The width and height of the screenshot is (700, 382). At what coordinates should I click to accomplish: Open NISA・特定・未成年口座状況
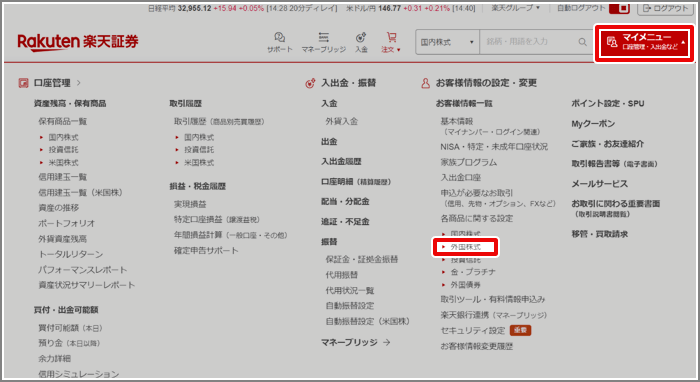(x=494, y=147)
